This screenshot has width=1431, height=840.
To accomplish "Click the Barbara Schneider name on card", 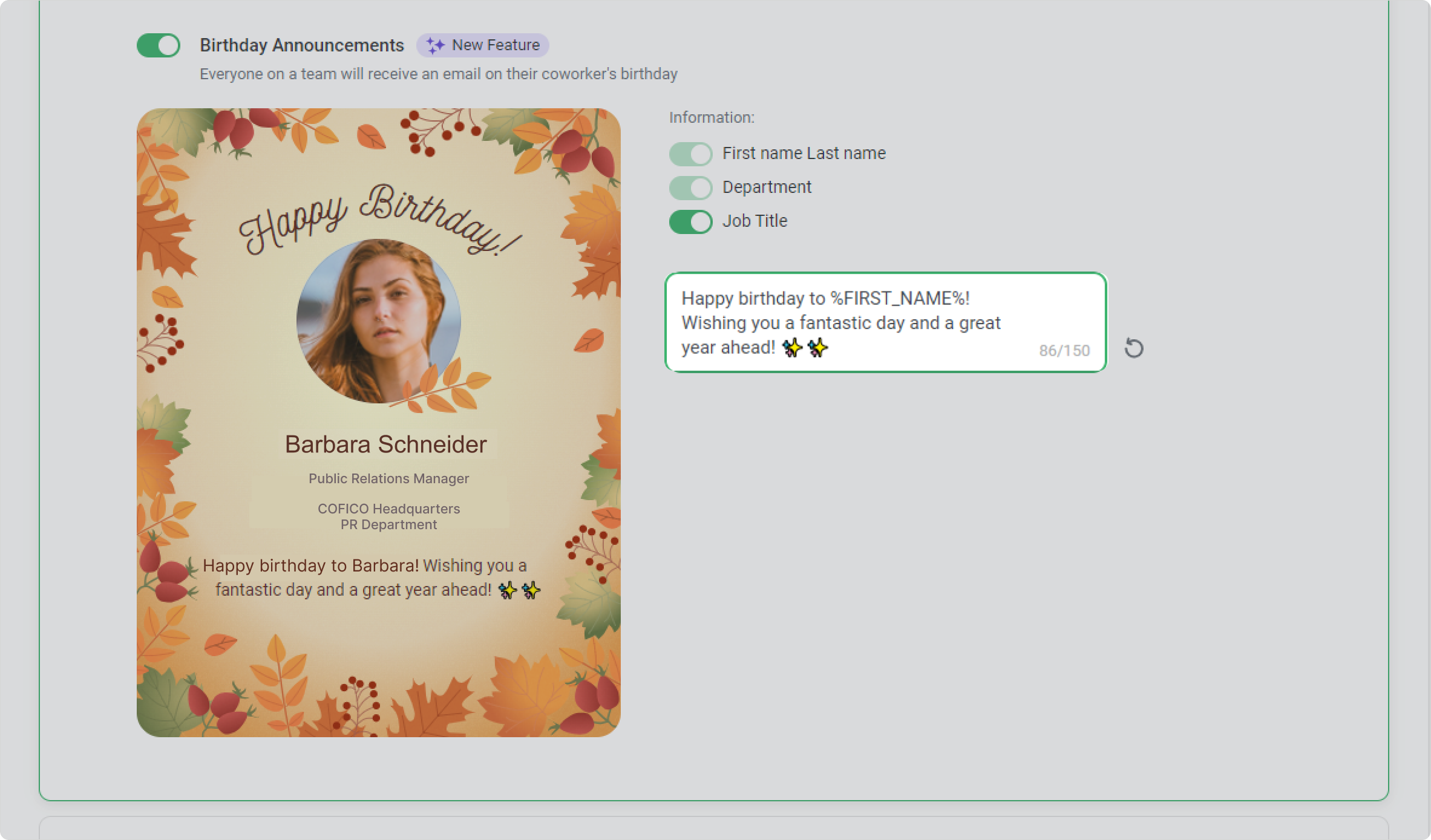I will click(x=385, y=444).
